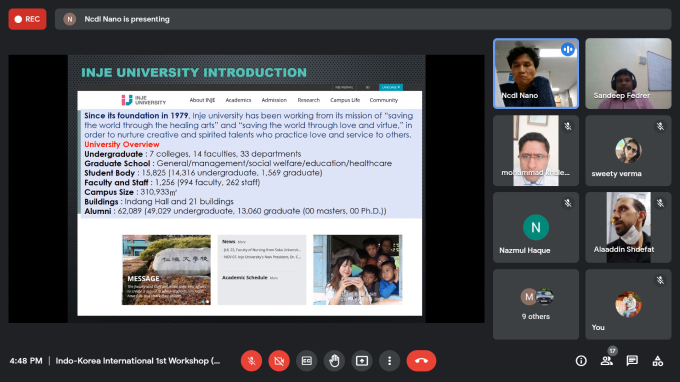The height and width of the screenshot is (382, 680).
Task: Select the mohammad video tile
Action: point(536,150)
